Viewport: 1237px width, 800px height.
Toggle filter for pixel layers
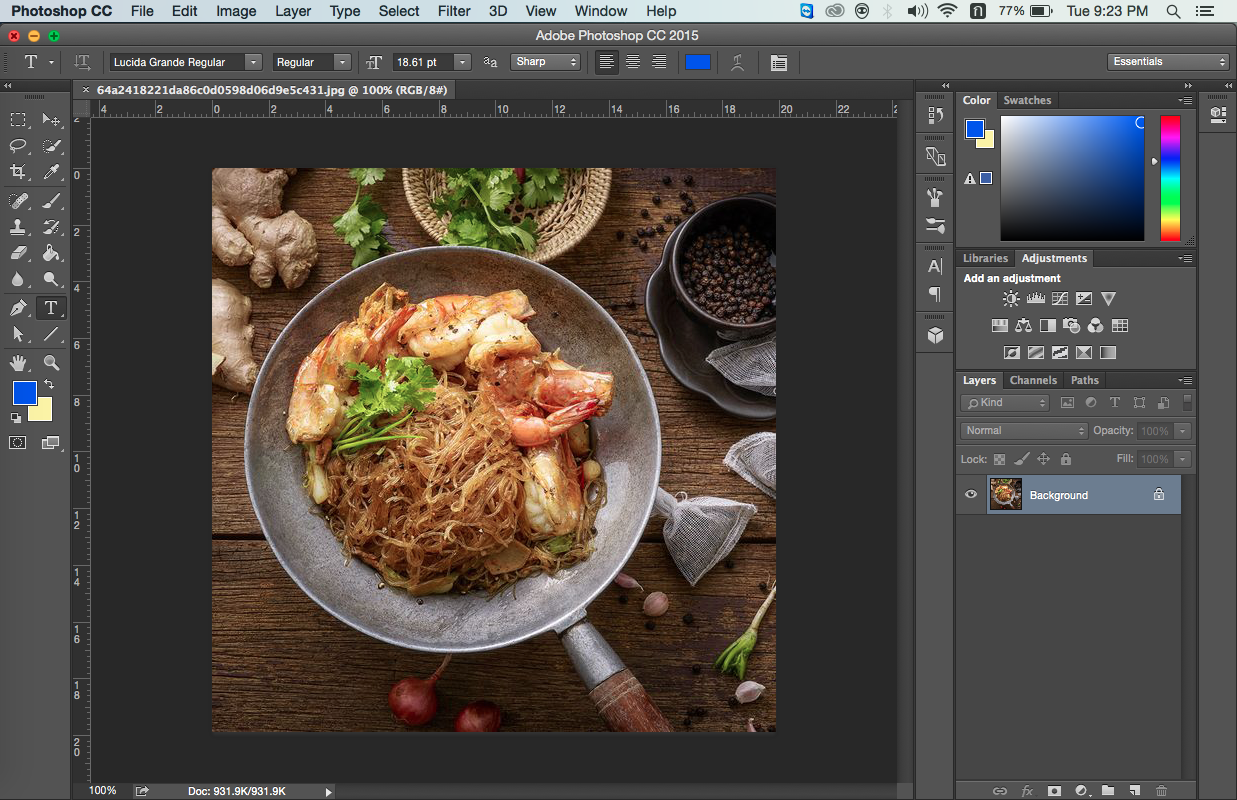[1067, 403]
